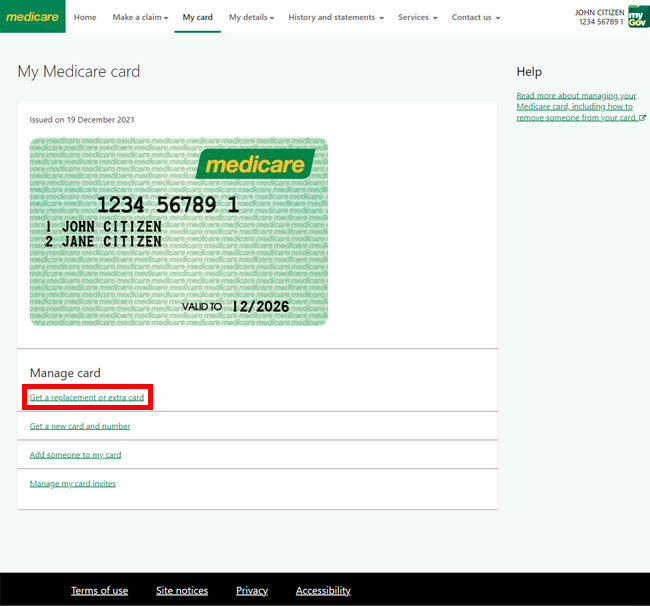The image size is (650, 606).
Task: Open the Accessibility footer link
Action: (323, 590)
